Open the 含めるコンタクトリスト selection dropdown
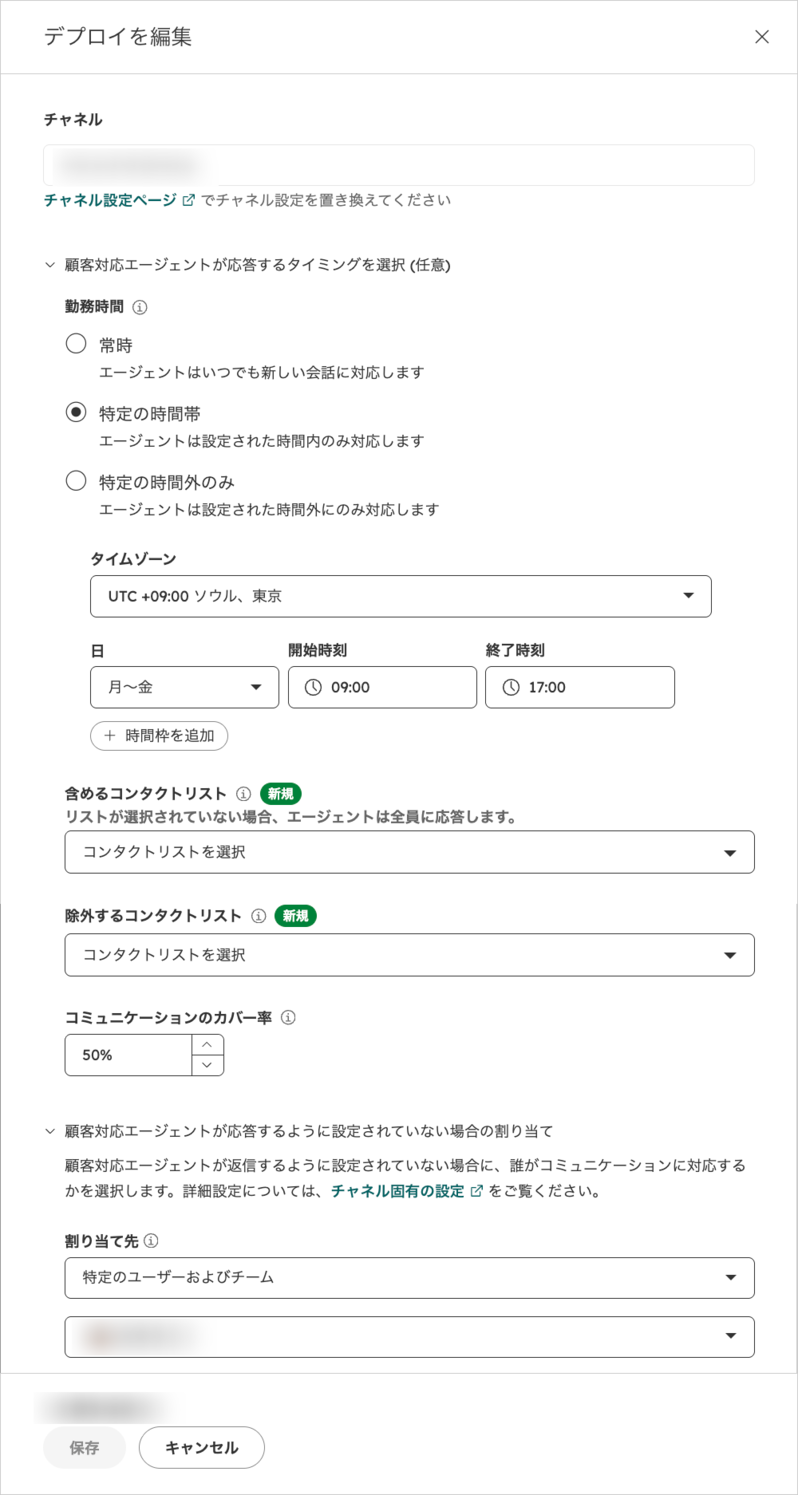Screen dimensions: 798x1495 click(410, 852)
